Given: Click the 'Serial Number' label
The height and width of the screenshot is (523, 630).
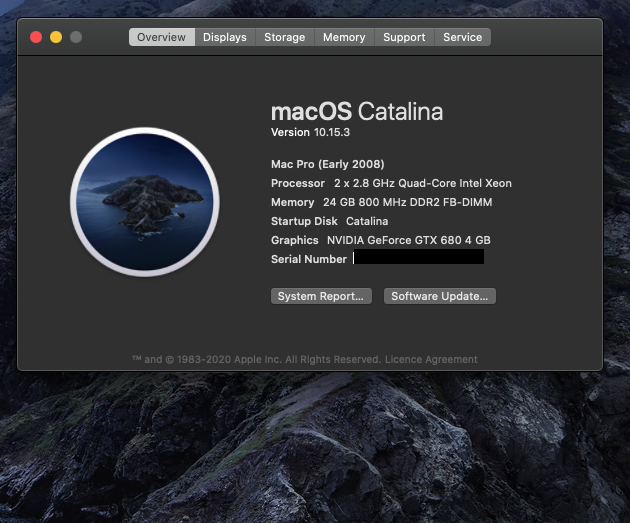Looking at the screenshot, I should coord(309,259).
